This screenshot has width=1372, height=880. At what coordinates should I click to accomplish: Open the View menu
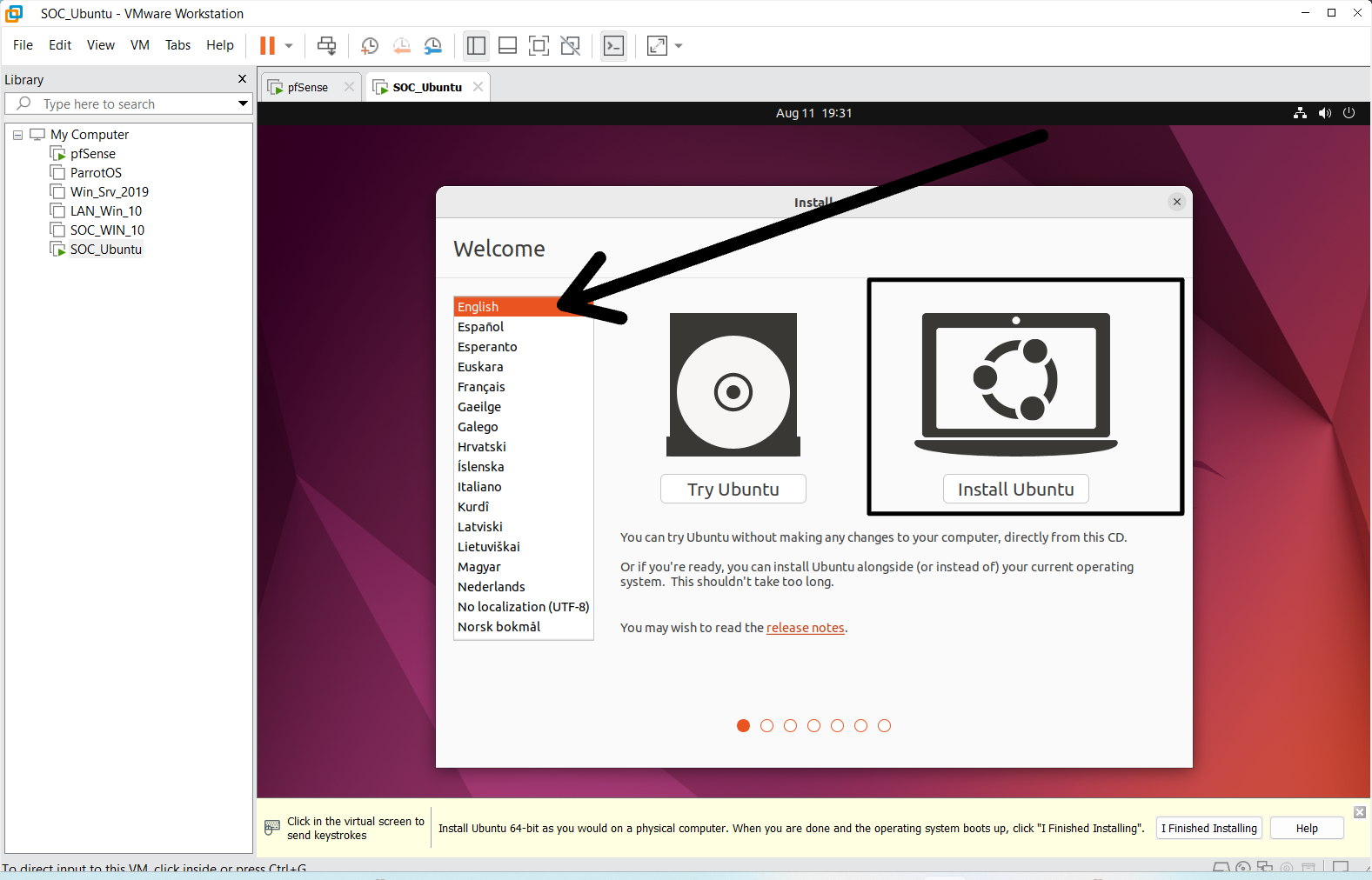(101, 45)
